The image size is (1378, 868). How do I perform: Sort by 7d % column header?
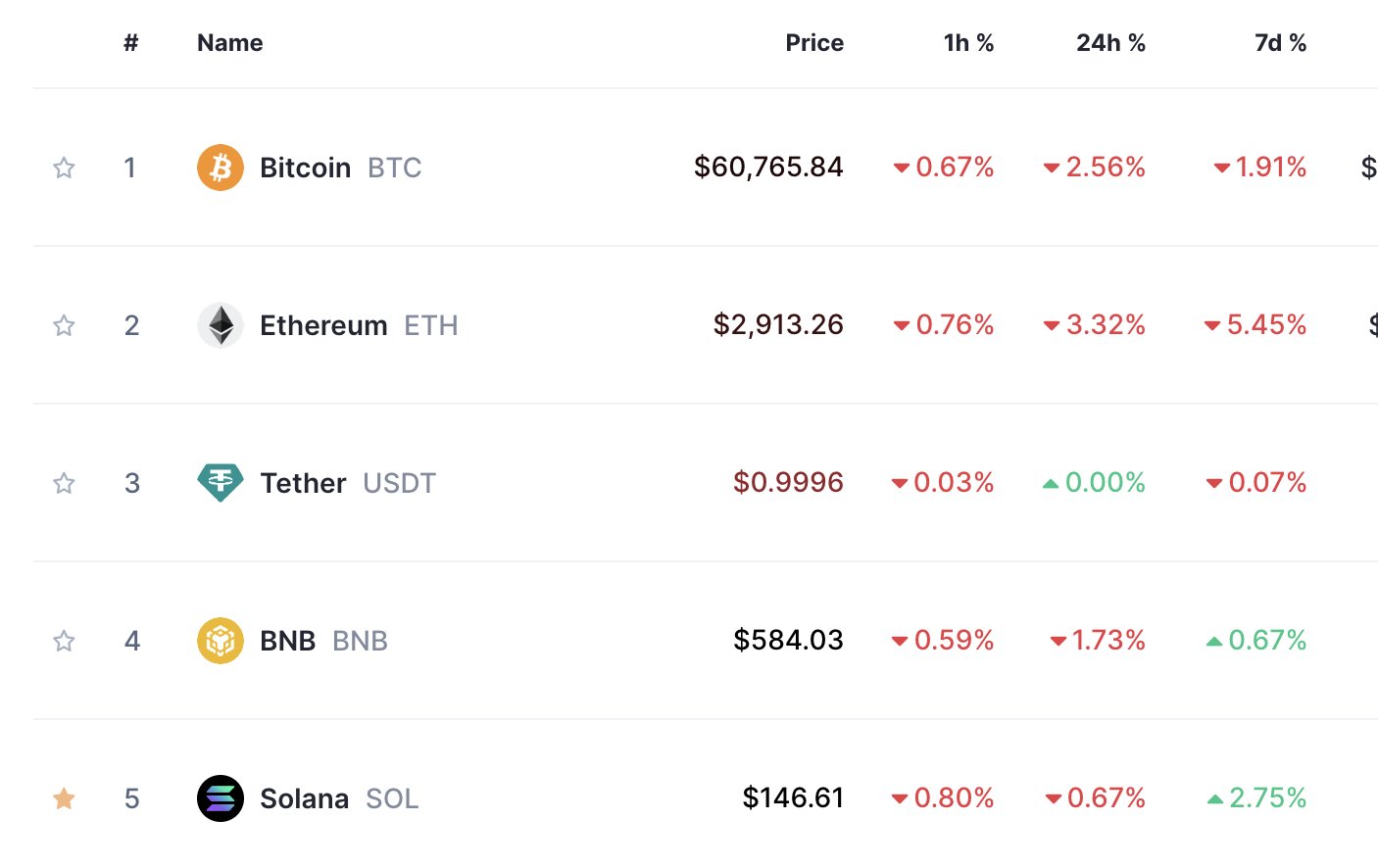point(1280,43)
